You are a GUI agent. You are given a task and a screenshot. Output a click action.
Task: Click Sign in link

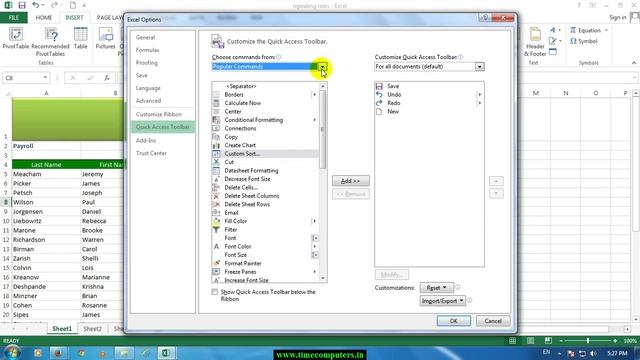pos(618,18)
